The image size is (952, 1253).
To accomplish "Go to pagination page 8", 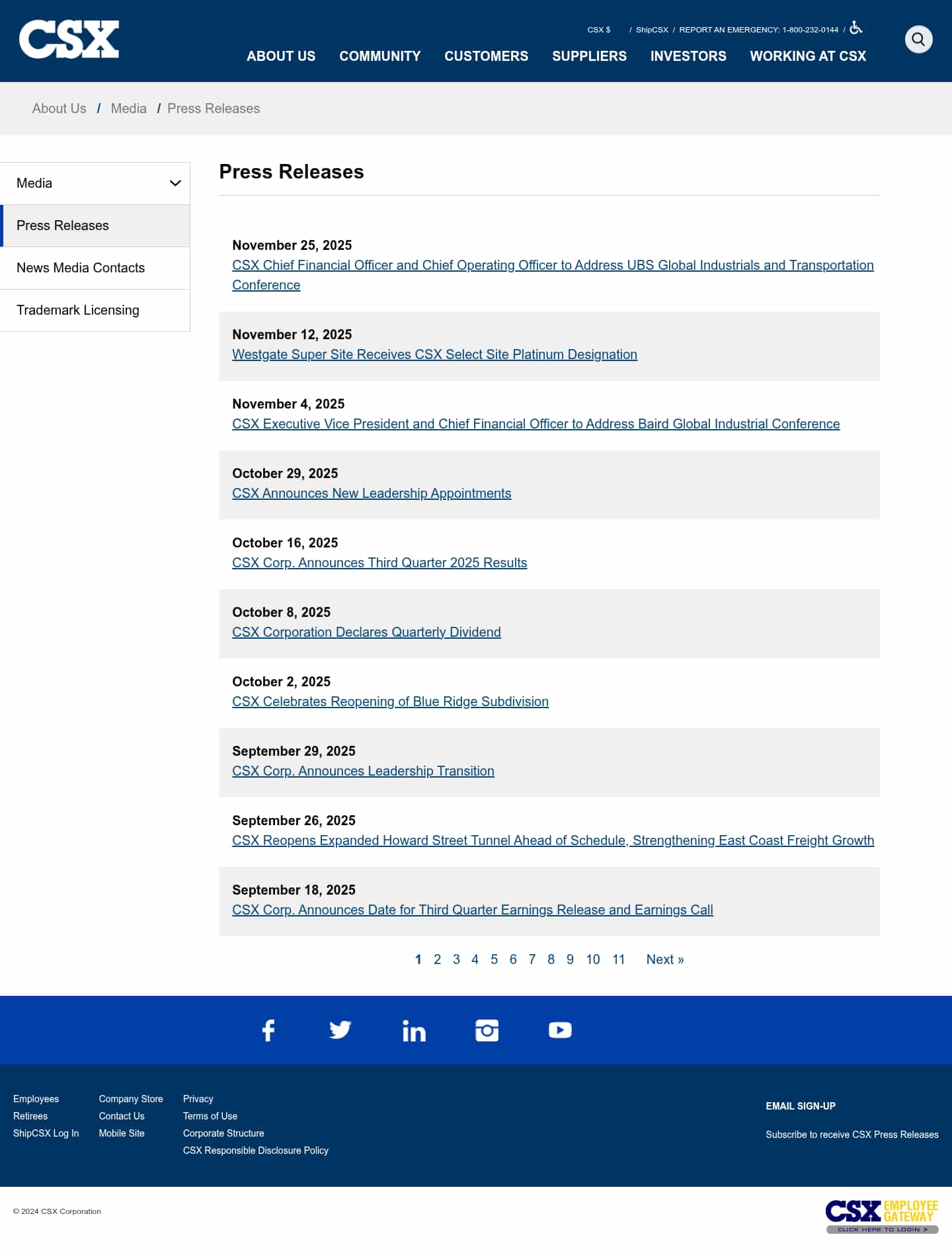I will 551,959.
